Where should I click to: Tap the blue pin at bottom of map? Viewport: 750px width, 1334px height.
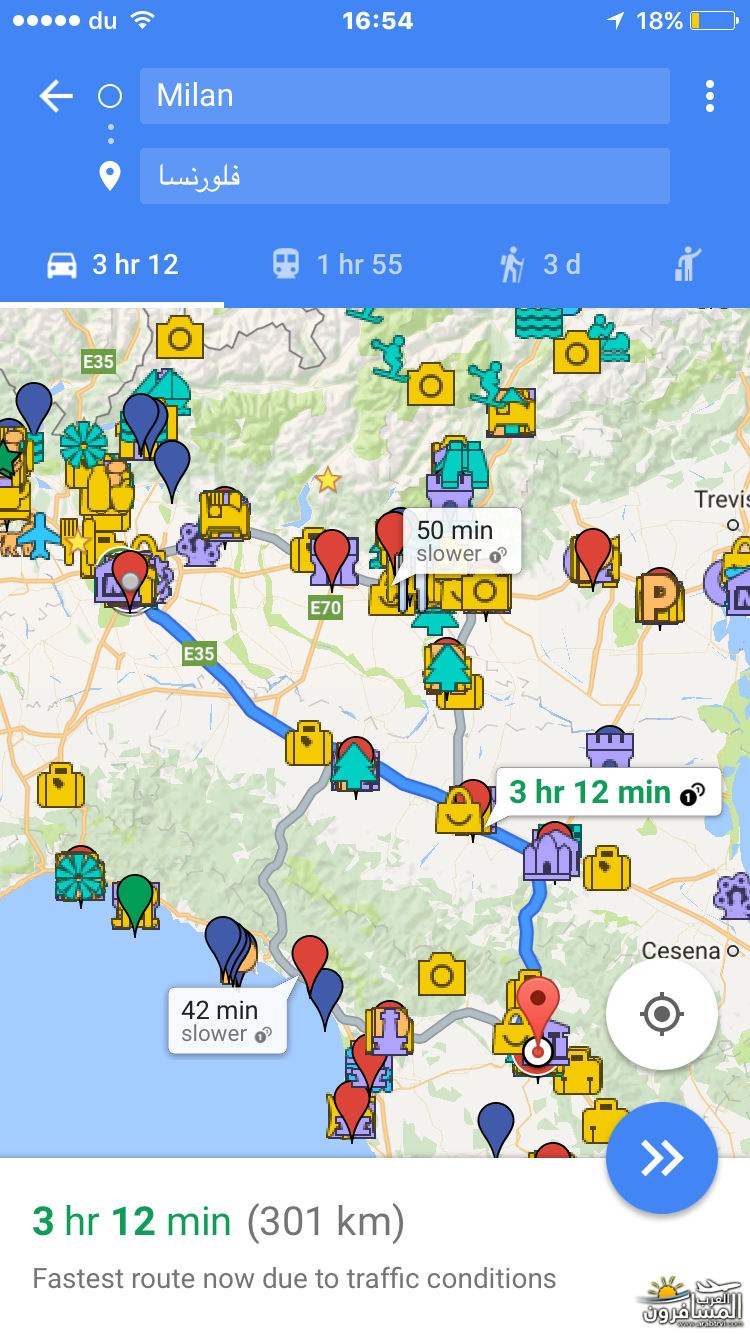coord(496,1128)
